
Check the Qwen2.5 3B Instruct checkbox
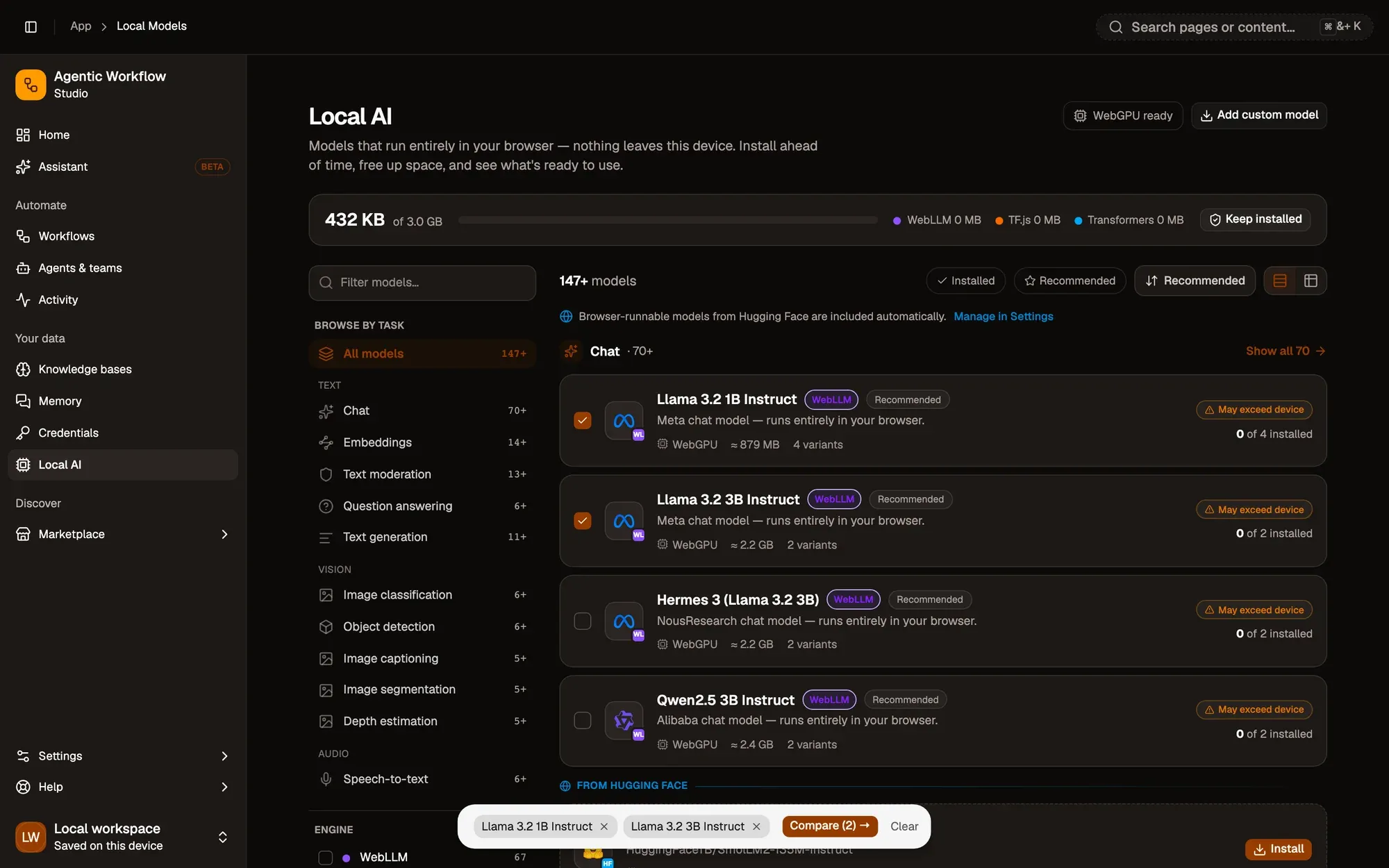tap(583, 721)
